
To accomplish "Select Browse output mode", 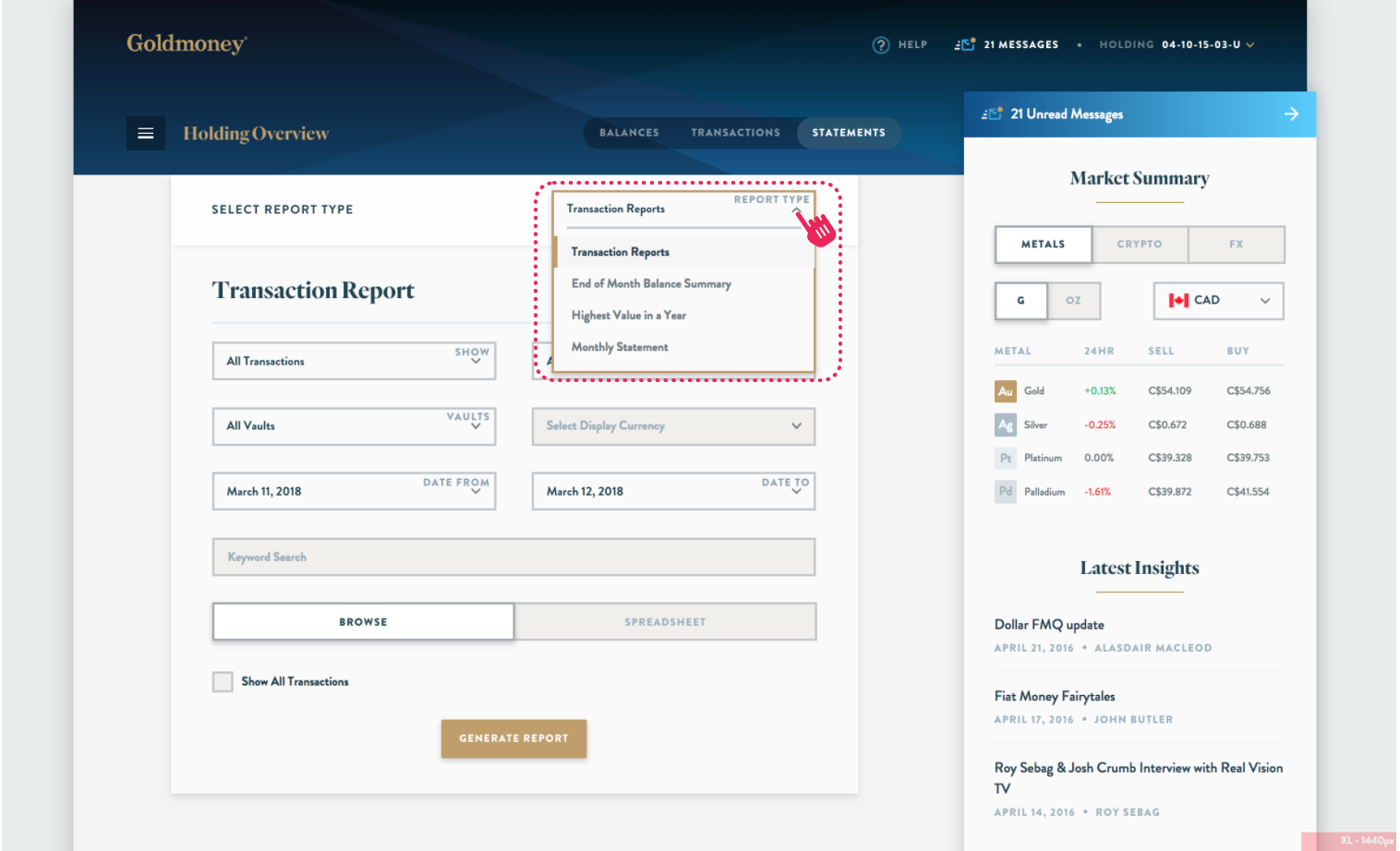I will tap(363, 621).
